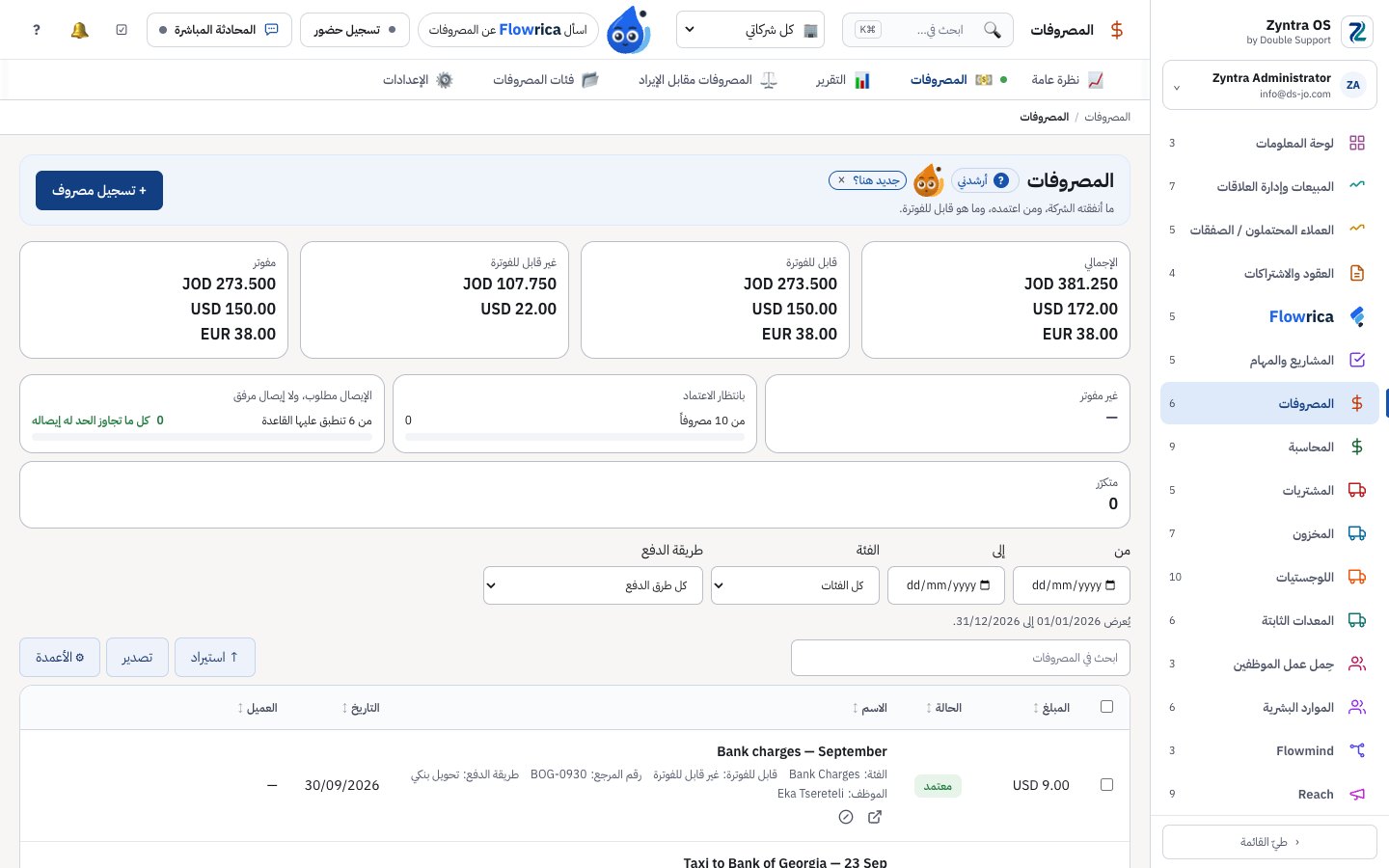
Task: Open the المصروفات مقابل الإيراد tab
Action: pyautogui.click(x=707, y=80)
